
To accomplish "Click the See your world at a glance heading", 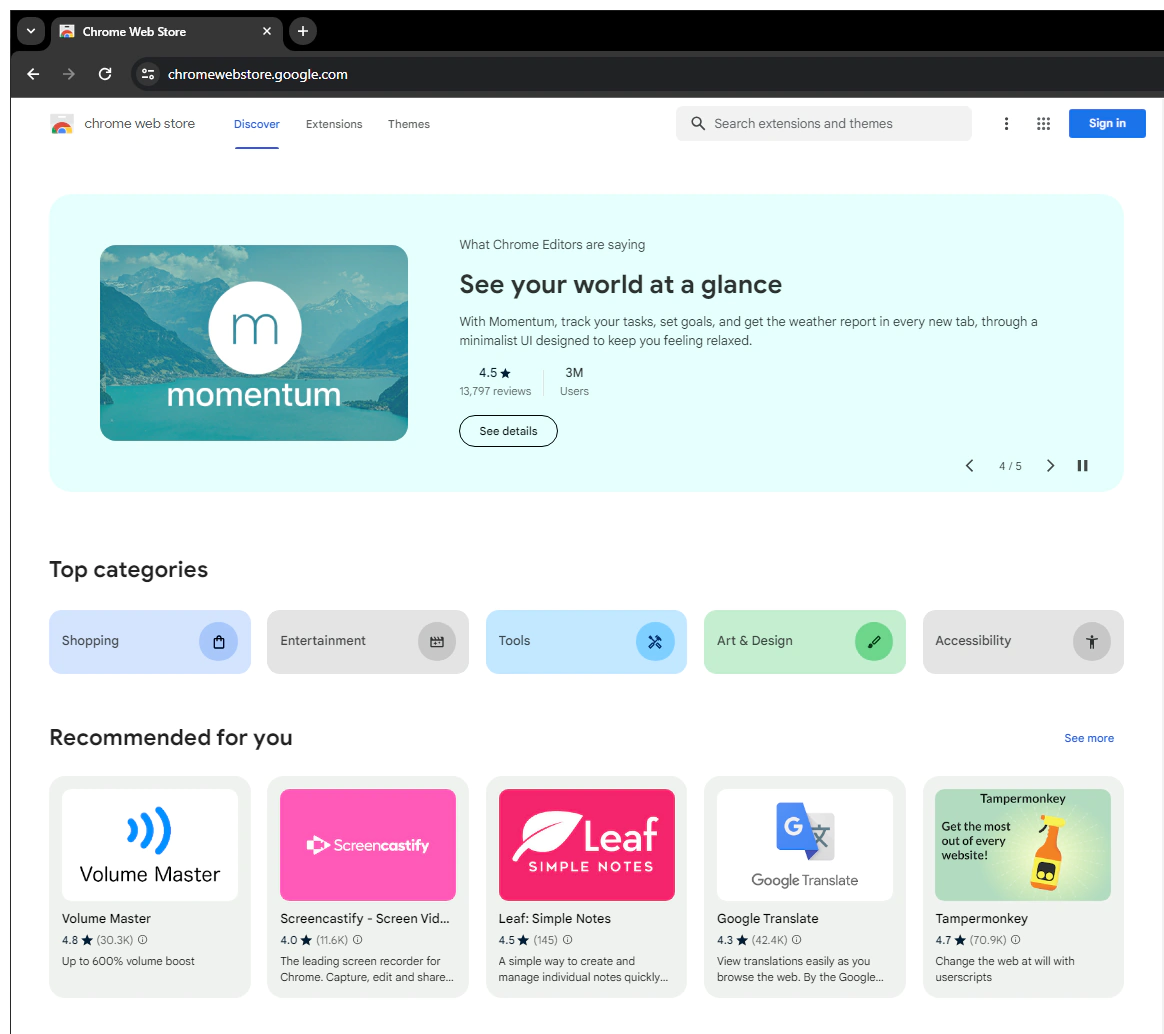I will point(621,284).
